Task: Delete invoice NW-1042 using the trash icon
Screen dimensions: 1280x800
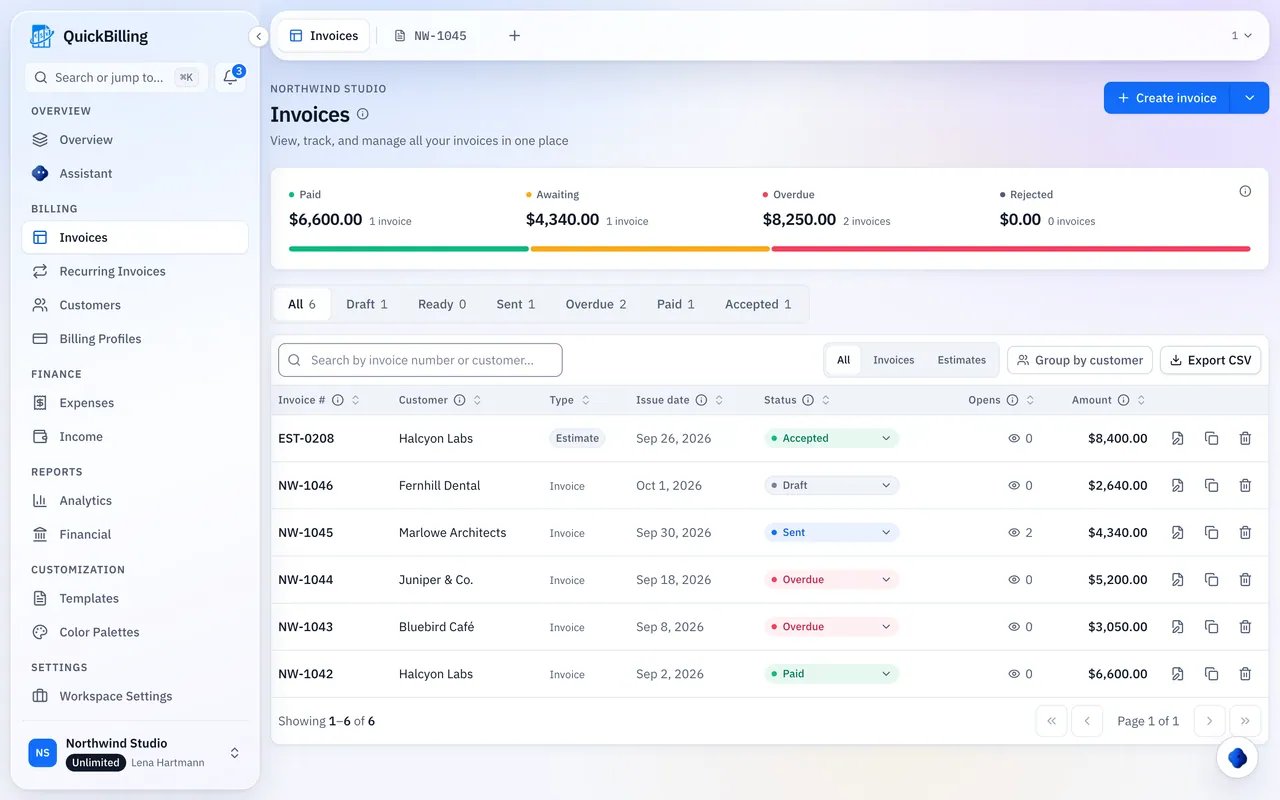Action: 1245,673
